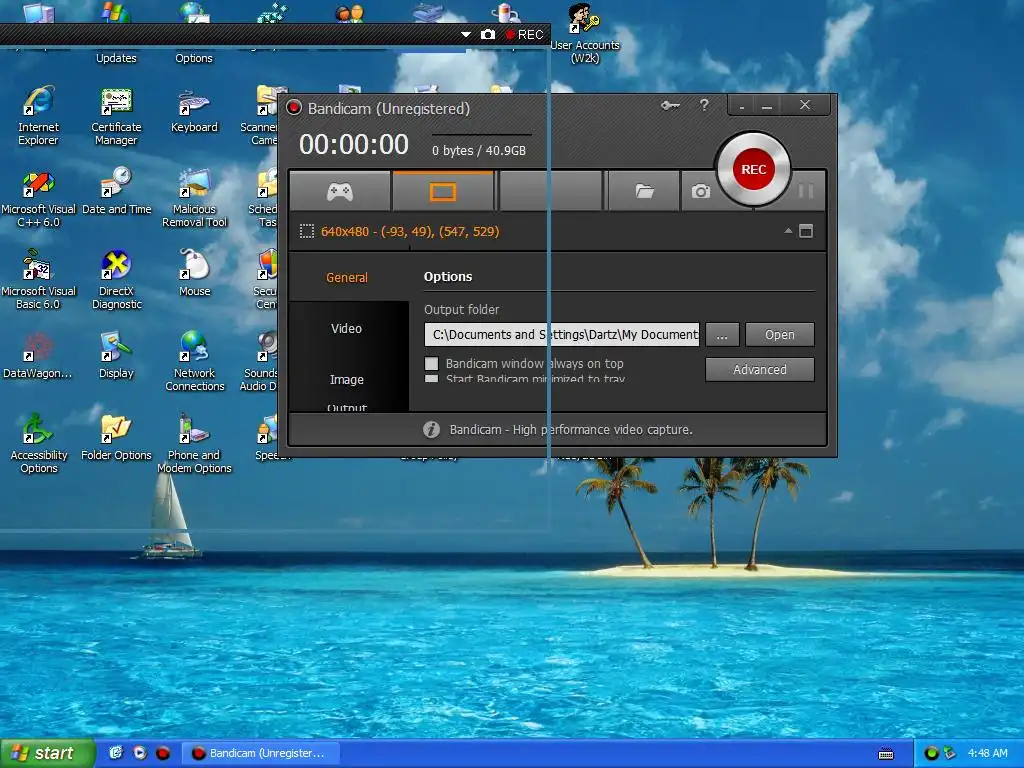Image resolution: width=1024 pixels, height=768 pixels.
Task: Open the Windows start menu
Action: click(x=47, y=753)
